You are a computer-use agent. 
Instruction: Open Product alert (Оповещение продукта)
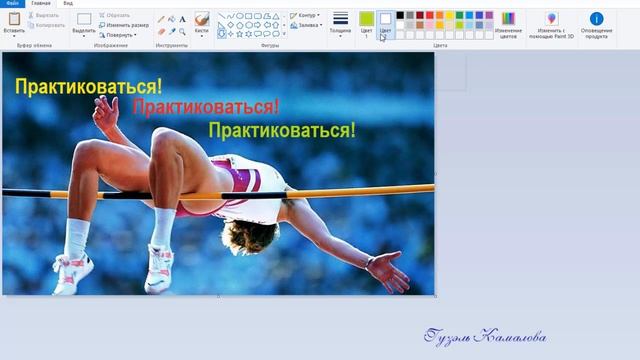point(596,25)
